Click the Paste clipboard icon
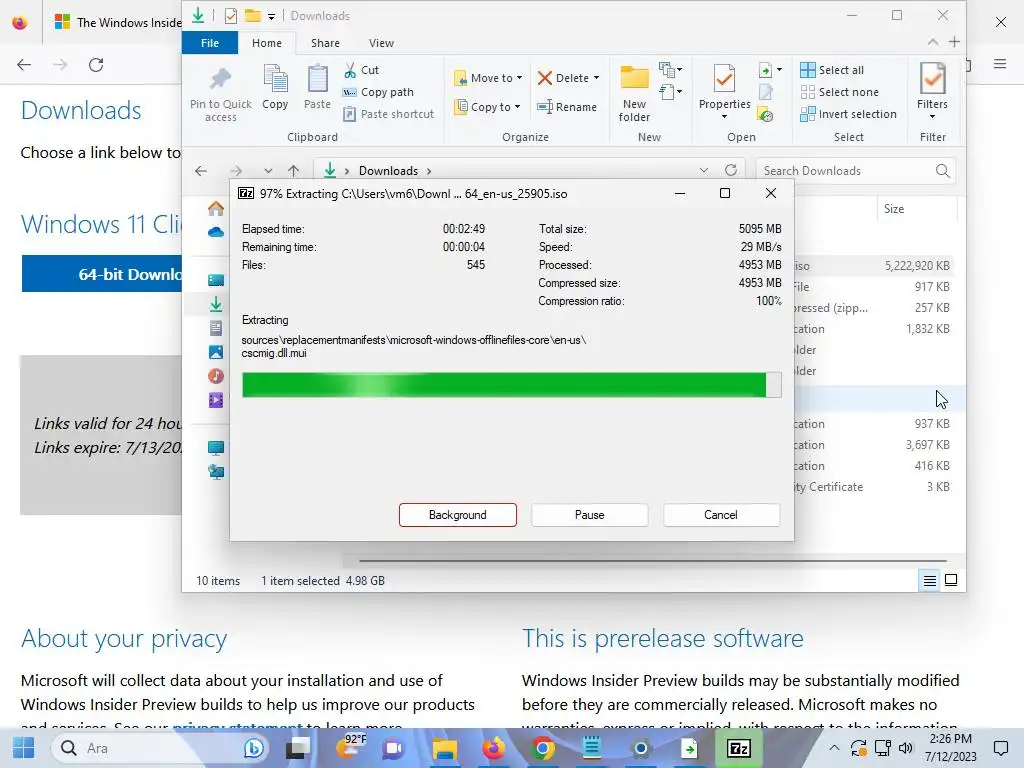This screenshot has height=768, width=1024. (317, 80)
